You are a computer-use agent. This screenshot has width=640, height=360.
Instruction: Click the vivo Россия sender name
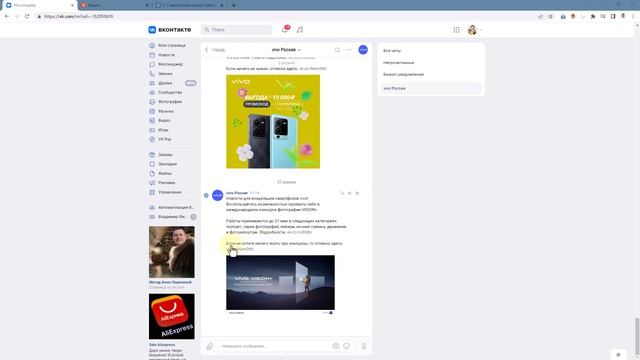pyautogui.click(x=237, y=193)
